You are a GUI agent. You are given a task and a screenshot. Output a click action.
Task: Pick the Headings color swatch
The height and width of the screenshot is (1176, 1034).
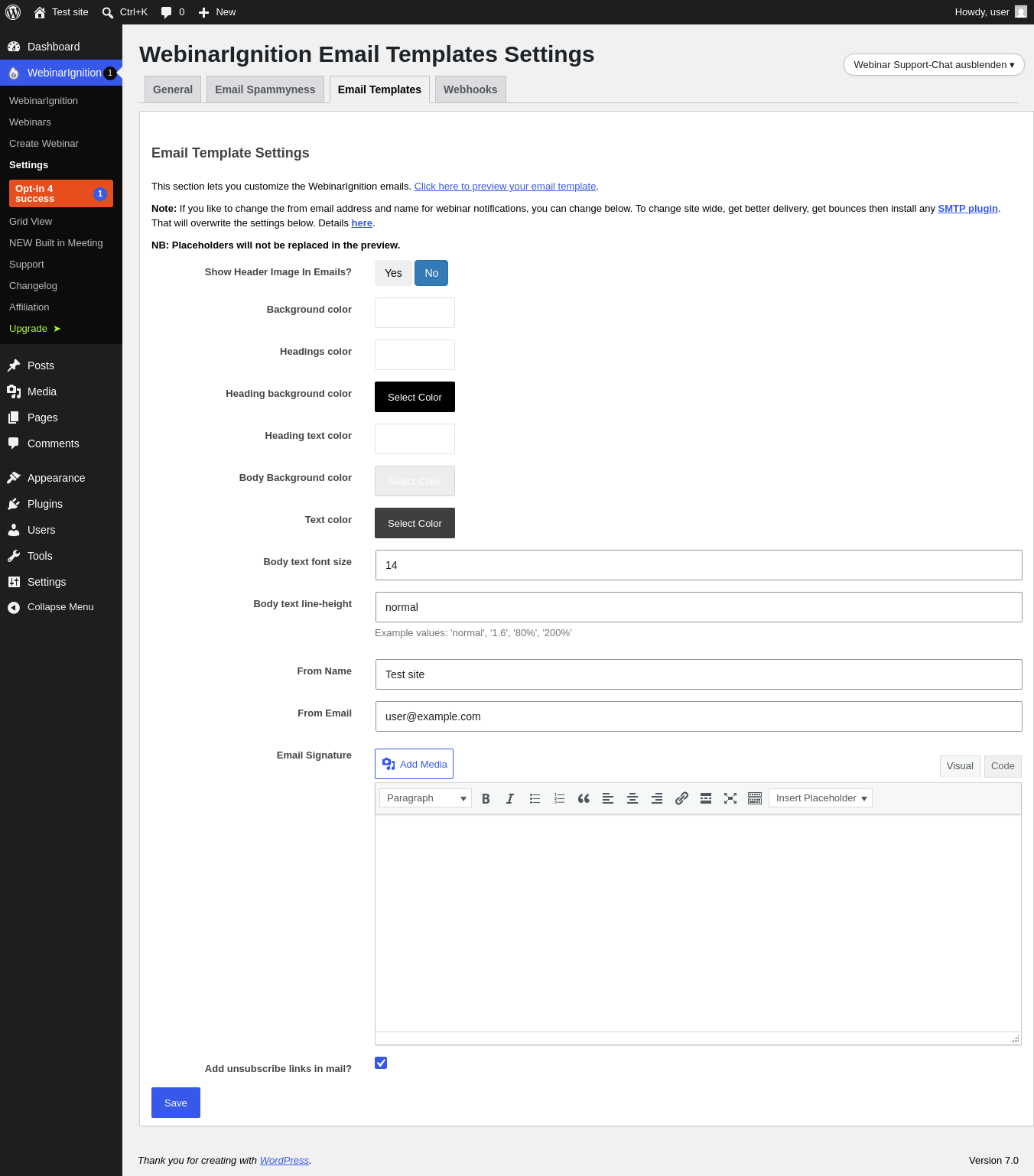tap(415, 355)
